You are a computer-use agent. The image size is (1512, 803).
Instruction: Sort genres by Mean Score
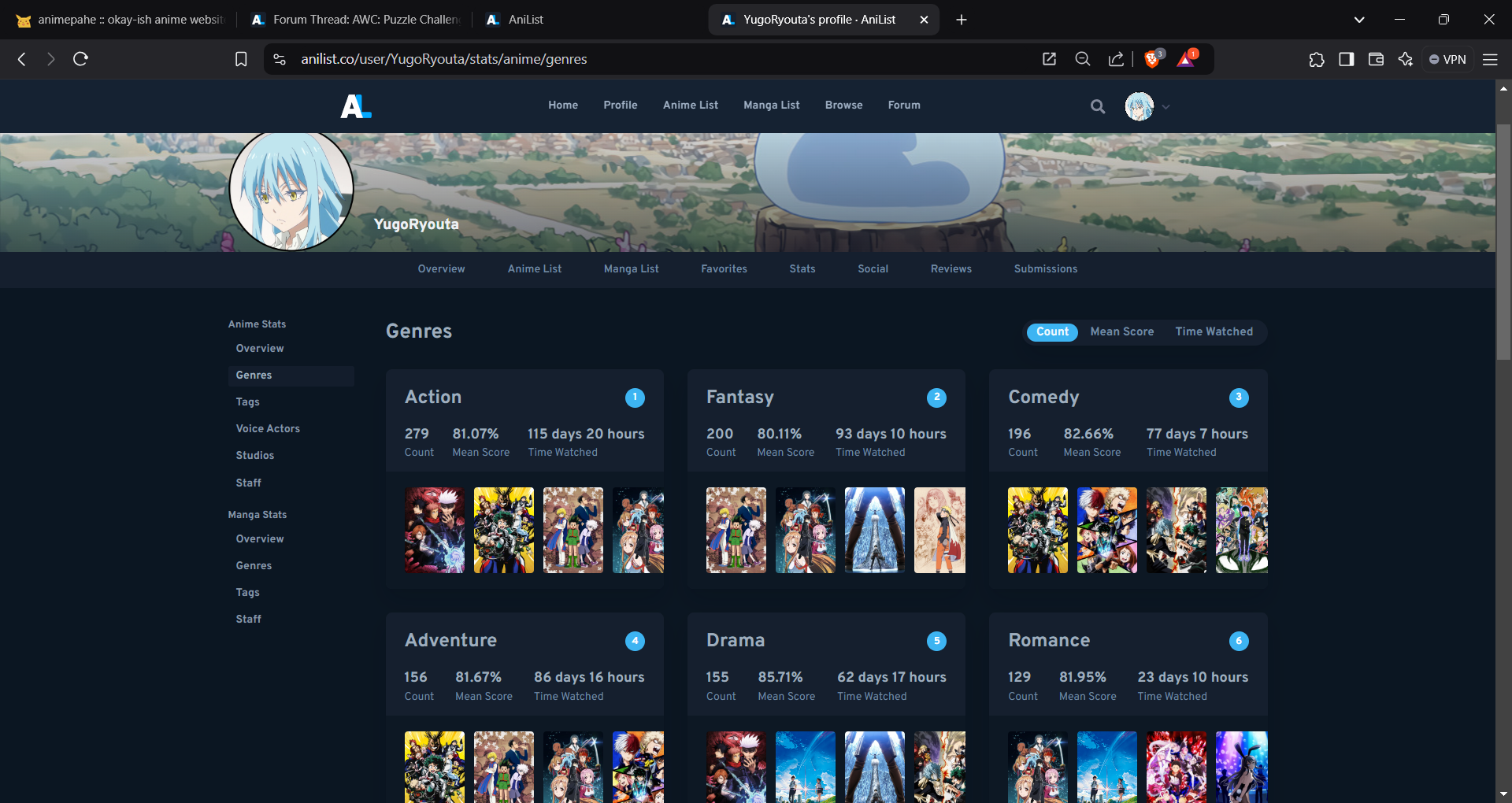[1121, 332]
